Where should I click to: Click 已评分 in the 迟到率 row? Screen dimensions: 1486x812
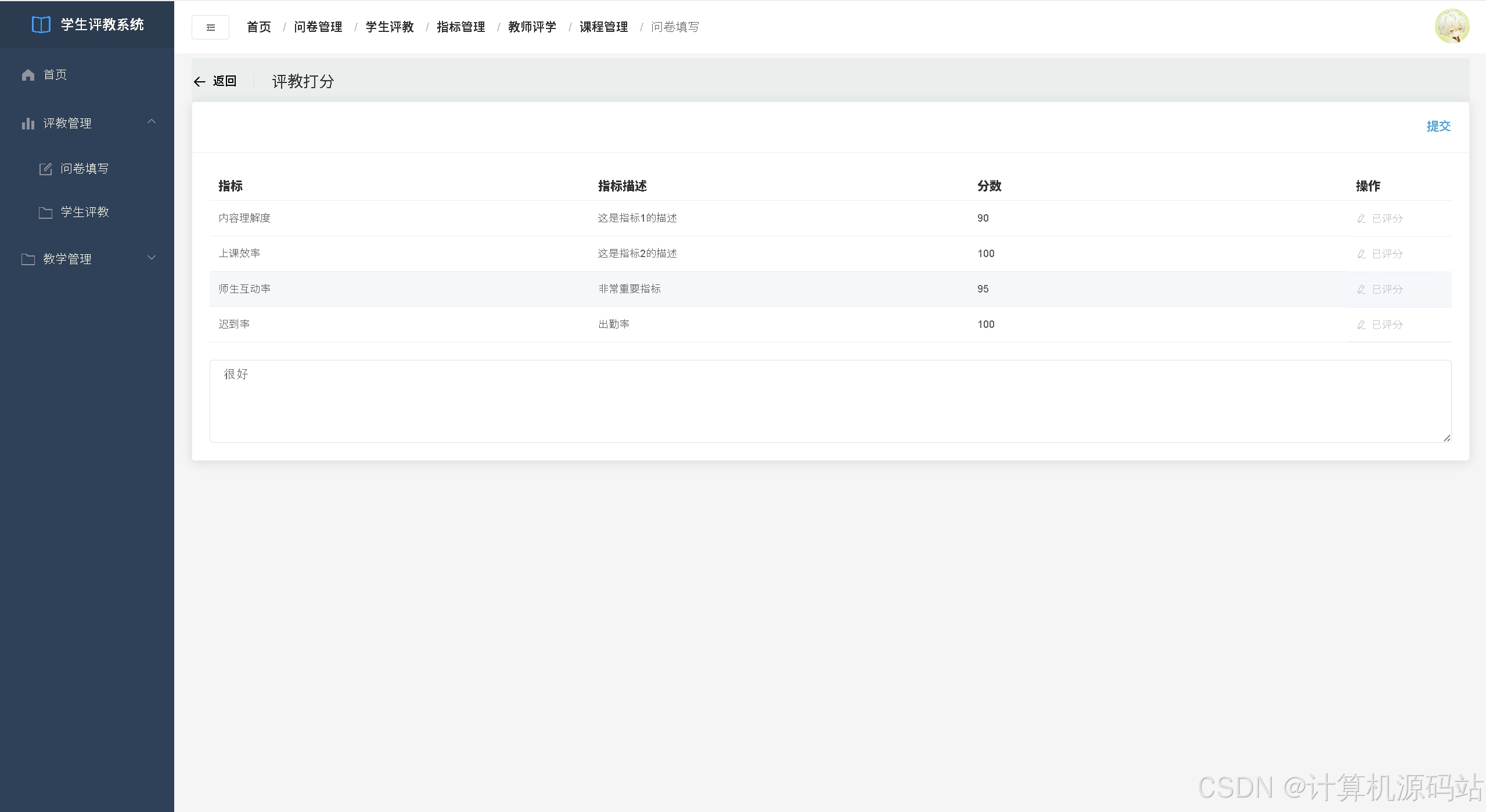pyautogui.click(x=1387, y=325)
